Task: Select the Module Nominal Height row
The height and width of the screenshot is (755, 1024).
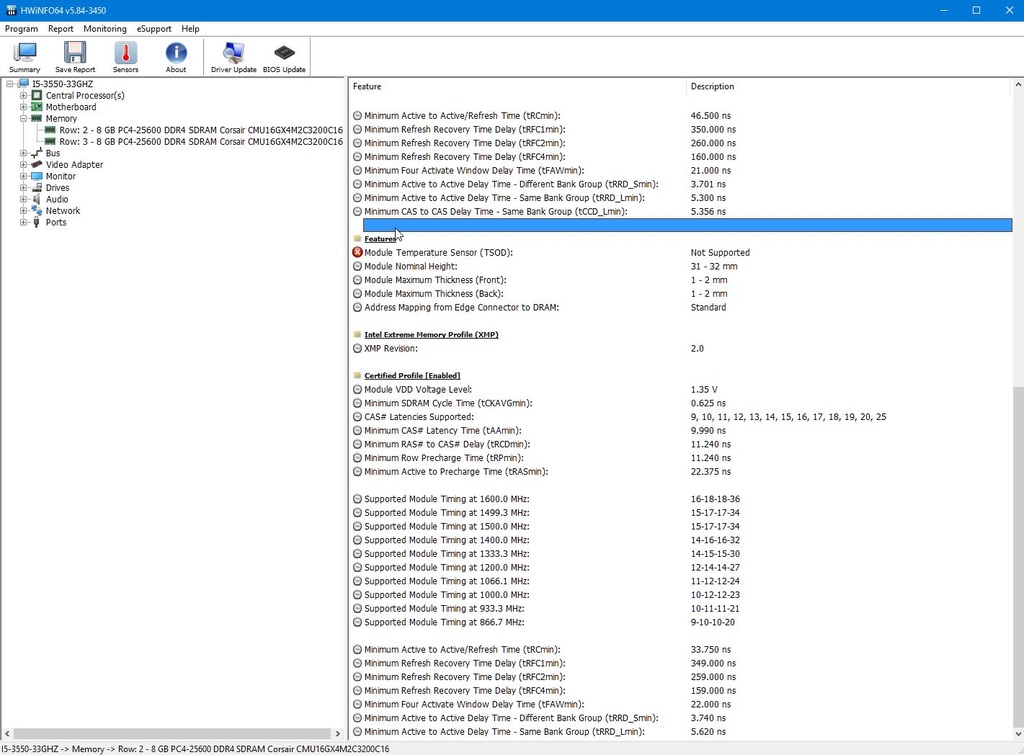Action: (x=682, y=266)
